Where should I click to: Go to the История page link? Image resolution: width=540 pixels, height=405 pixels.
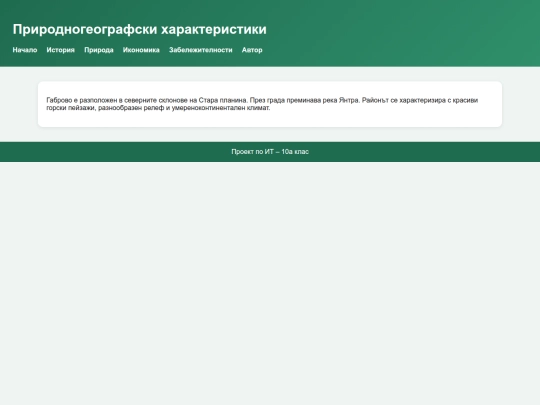click(61, 50)
